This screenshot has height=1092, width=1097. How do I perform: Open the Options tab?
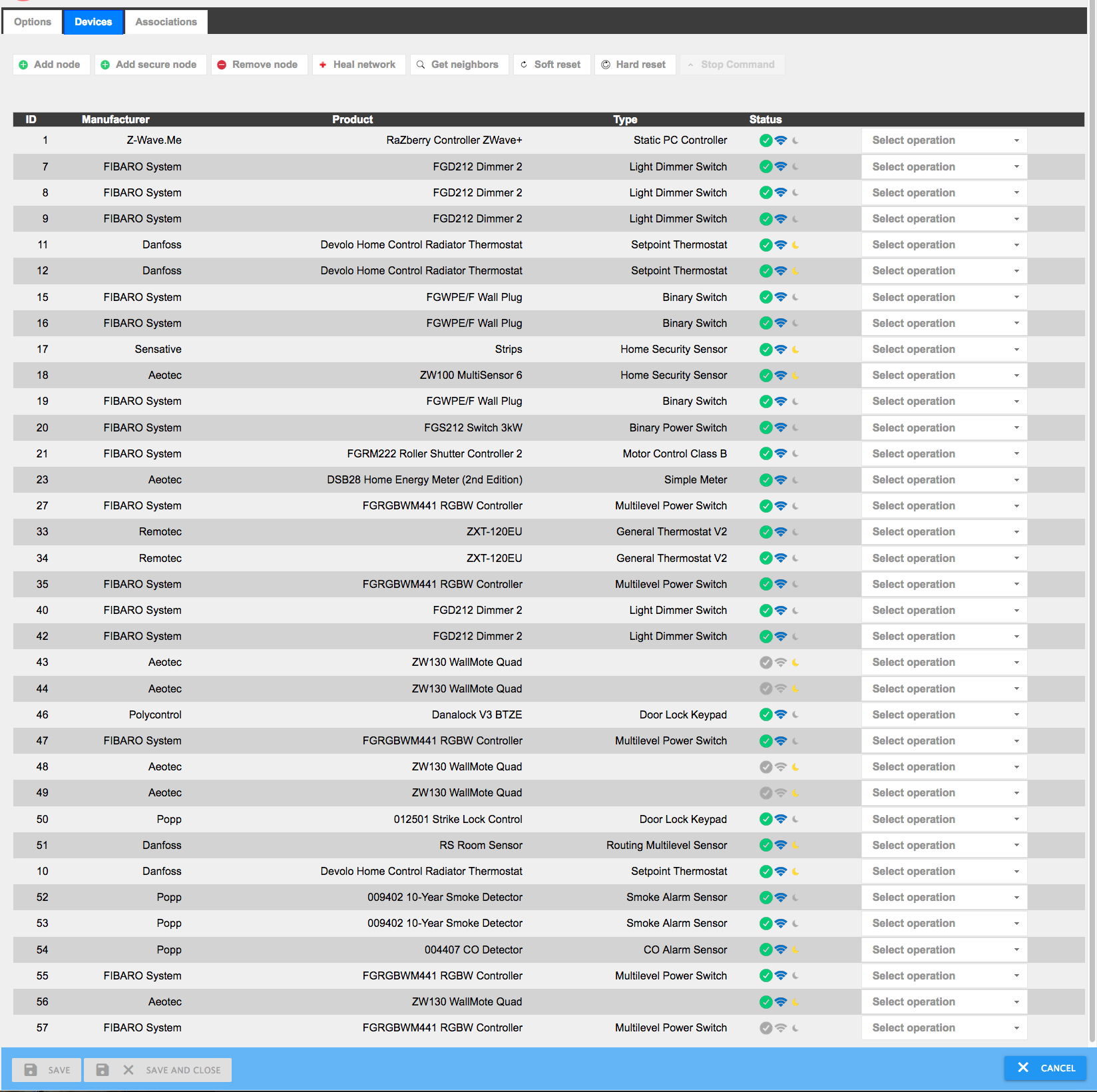click(33, 22)
